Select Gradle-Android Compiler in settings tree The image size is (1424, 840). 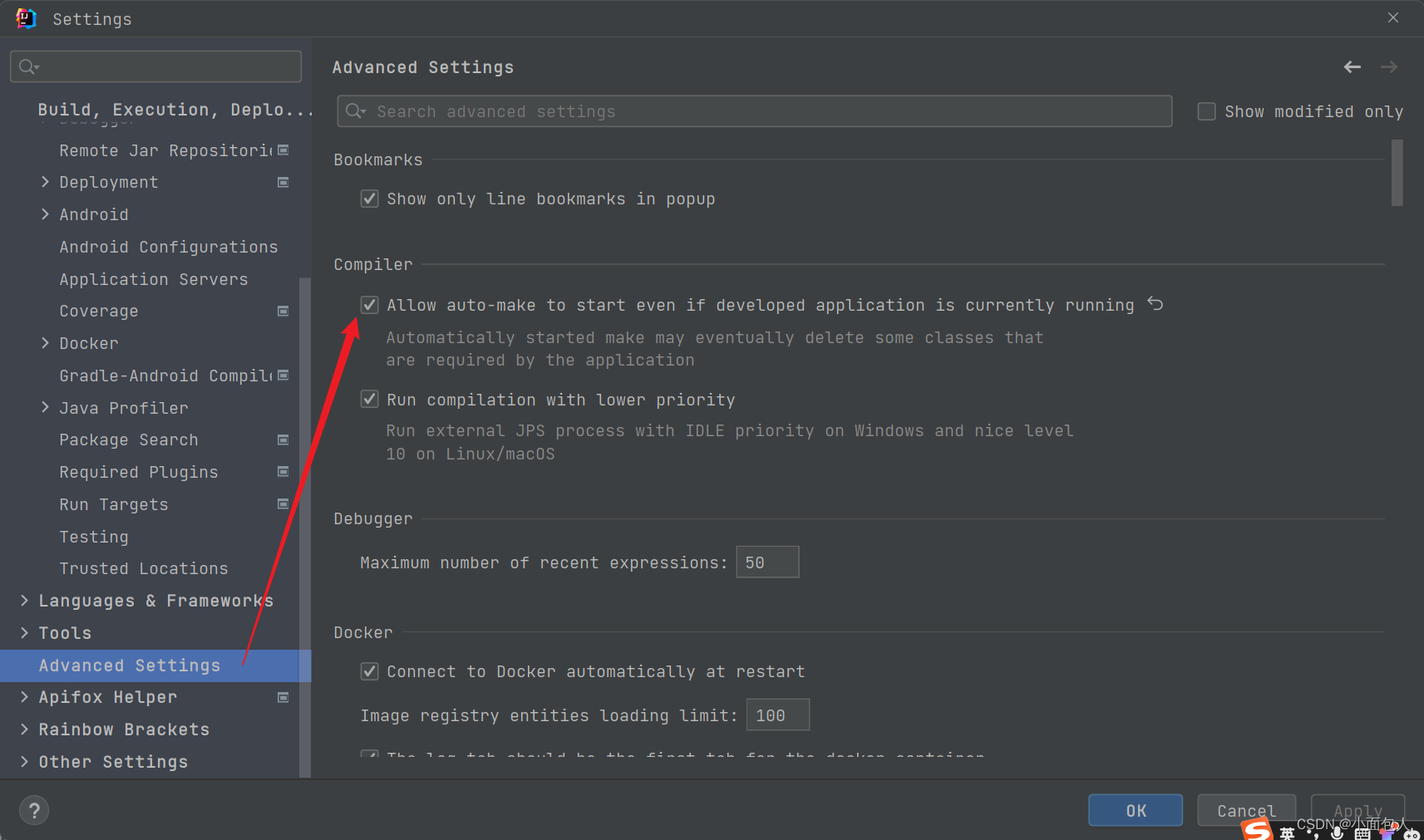[166, 376]
